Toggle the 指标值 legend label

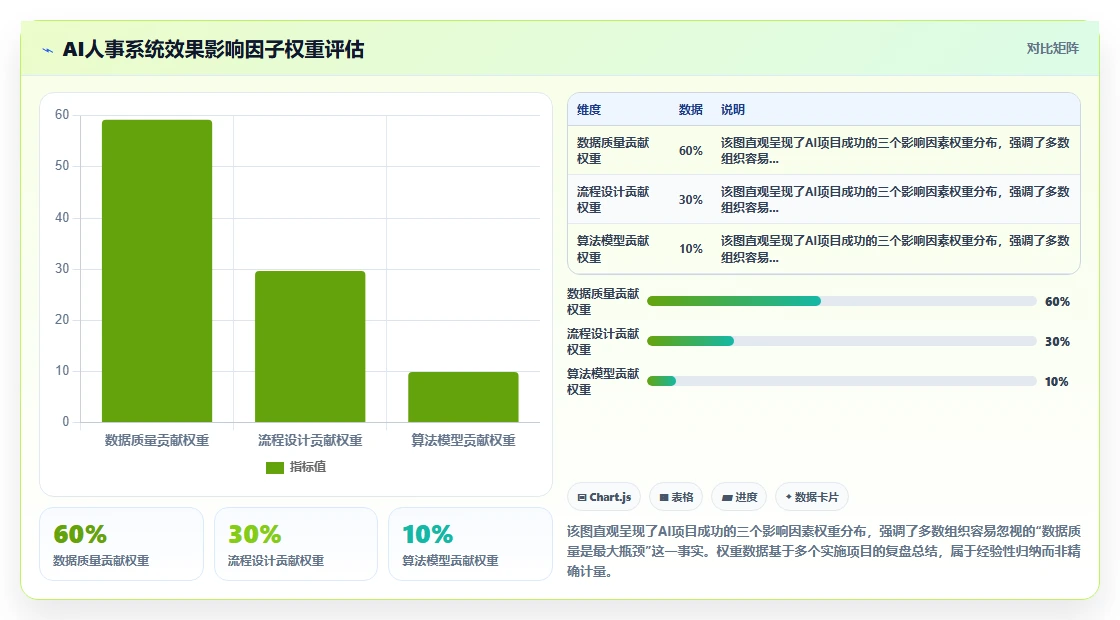click(x=308, y=466)
